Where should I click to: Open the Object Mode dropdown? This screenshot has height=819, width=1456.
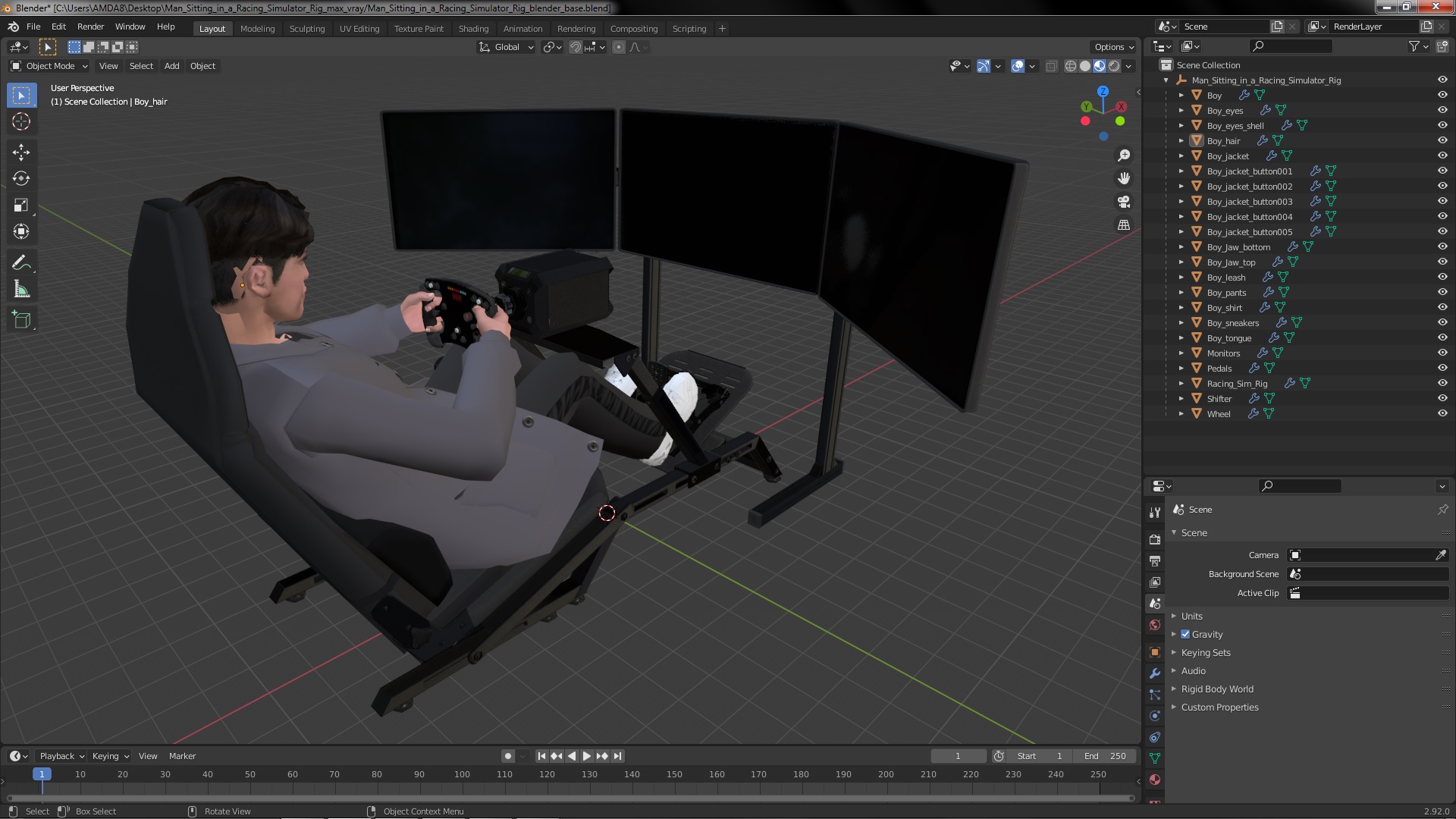(x=49, y=66)
